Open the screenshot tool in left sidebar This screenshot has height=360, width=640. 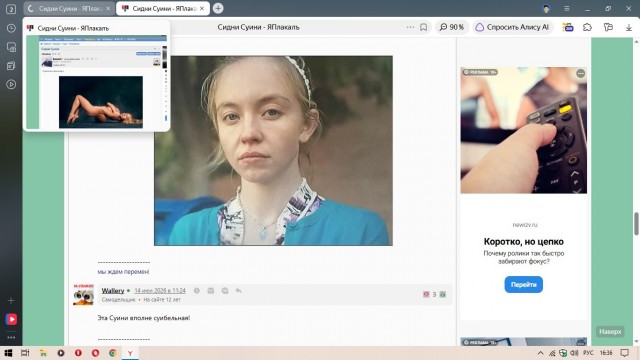11,47
